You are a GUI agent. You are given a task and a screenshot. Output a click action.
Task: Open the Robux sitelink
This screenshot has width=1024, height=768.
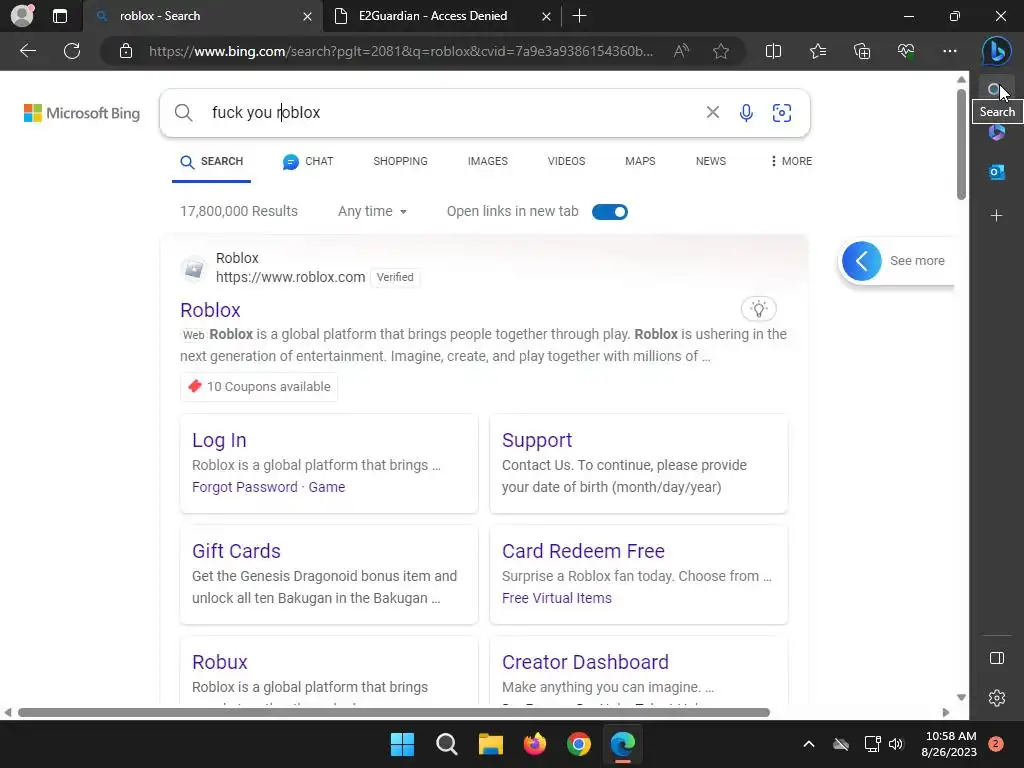(219, 662)
